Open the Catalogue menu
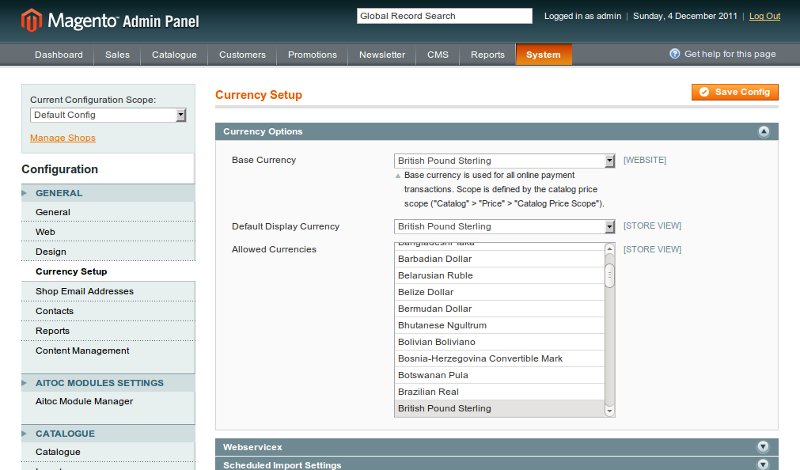800x470 pixels. point(174,55)
